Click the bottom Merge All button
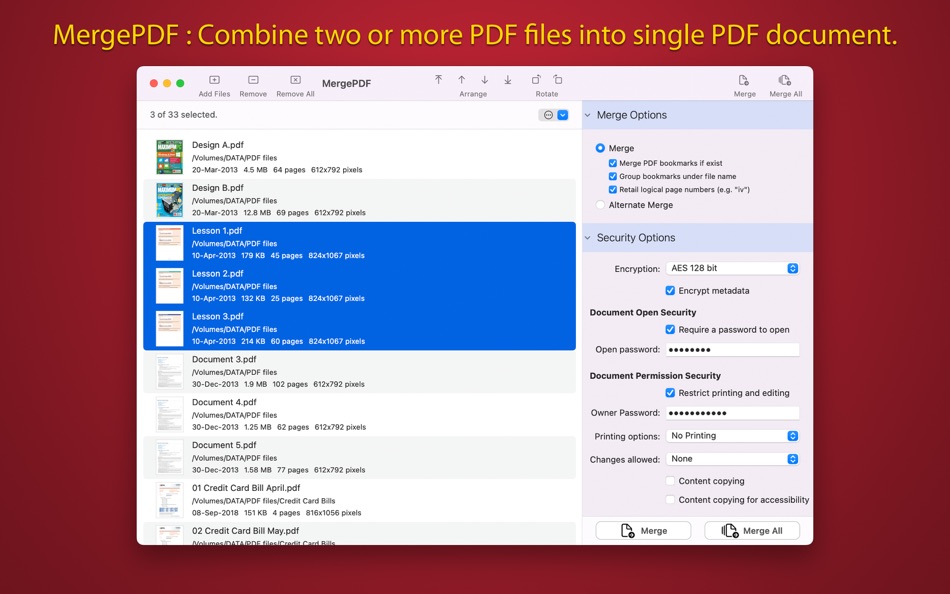Image resolution: width=950 pixels, height=594 pixels. [752, 530]
